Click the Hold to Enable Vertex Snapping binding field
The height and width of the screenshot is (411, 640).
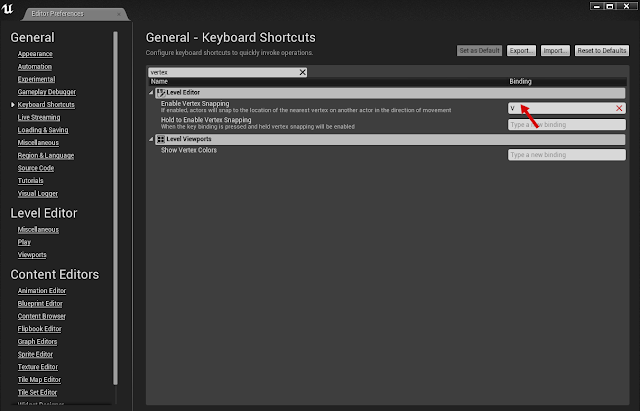coord(567,124)
